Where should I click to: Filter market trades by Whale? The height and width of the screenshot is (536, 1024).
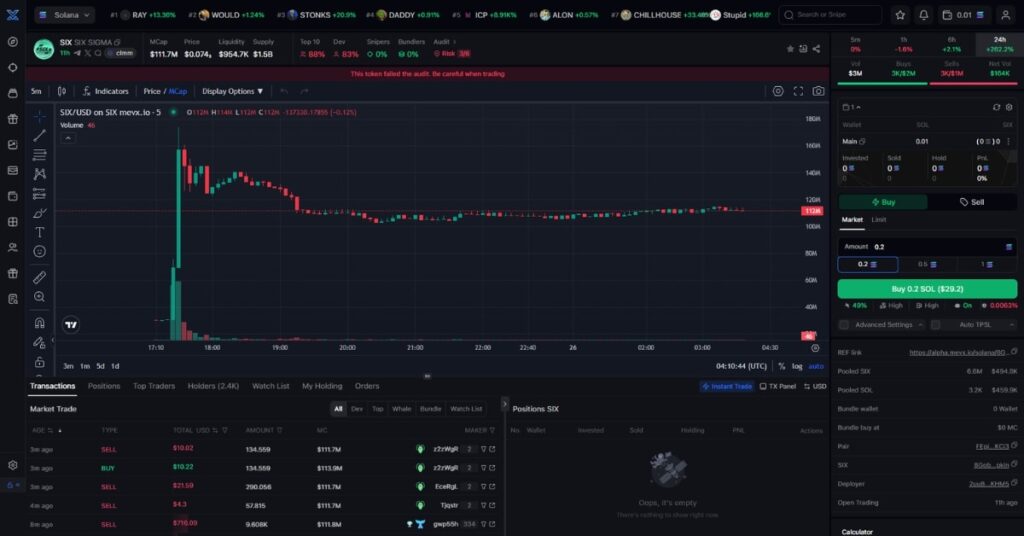pyautogui.click(x=402, y=409)
